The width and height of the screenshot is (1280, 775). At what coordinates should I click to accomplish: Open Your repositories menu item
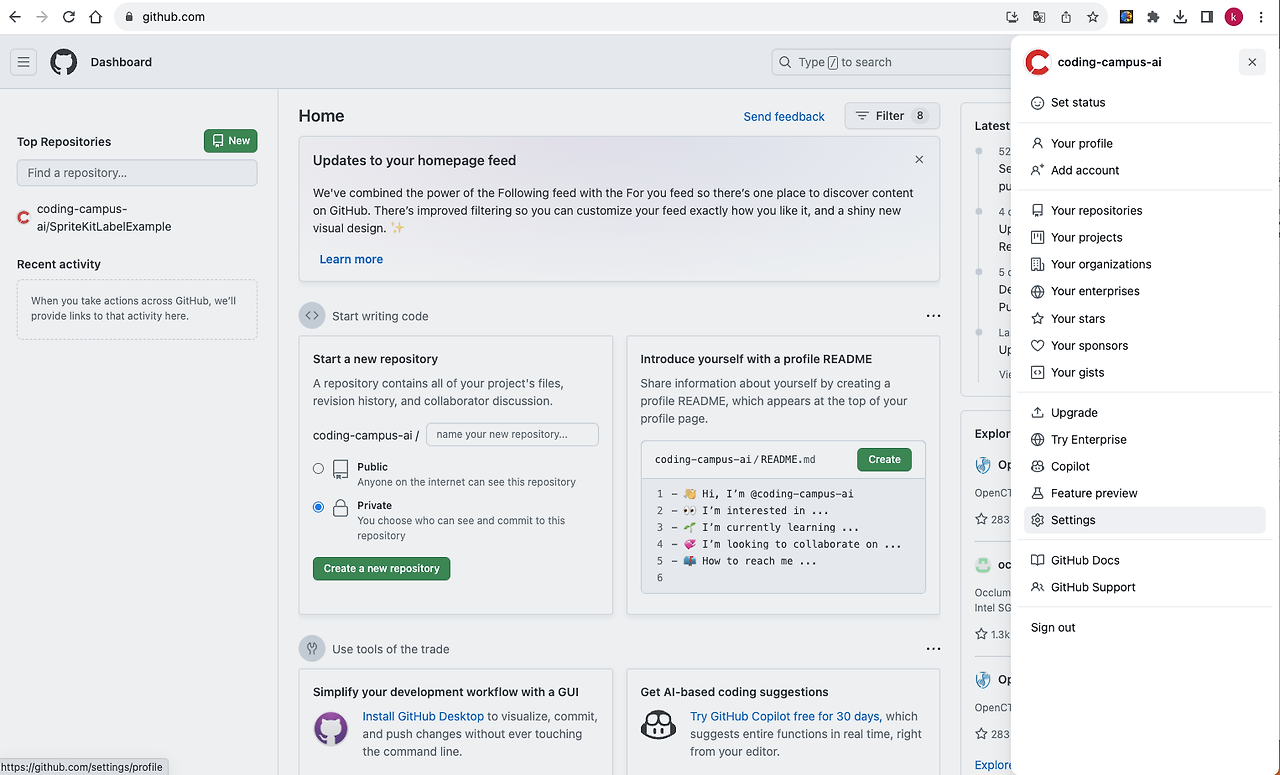pos(1145,211)
